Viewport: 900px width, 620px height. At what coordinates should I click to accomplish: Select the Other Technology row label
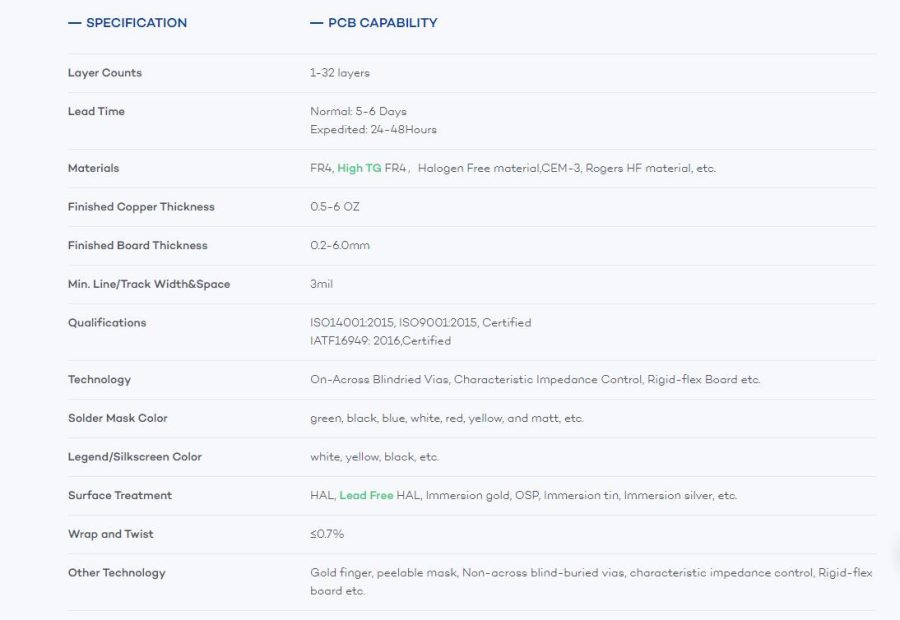tap(117, 573)
